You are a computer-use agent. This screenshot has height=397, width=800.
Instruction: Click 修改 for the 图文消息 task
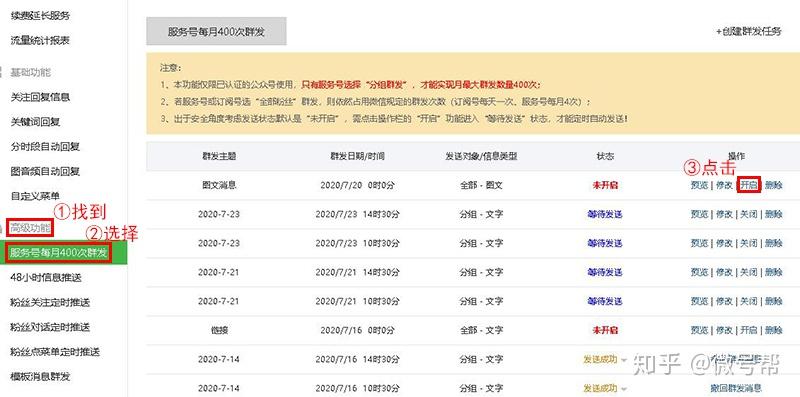(724, 185)
